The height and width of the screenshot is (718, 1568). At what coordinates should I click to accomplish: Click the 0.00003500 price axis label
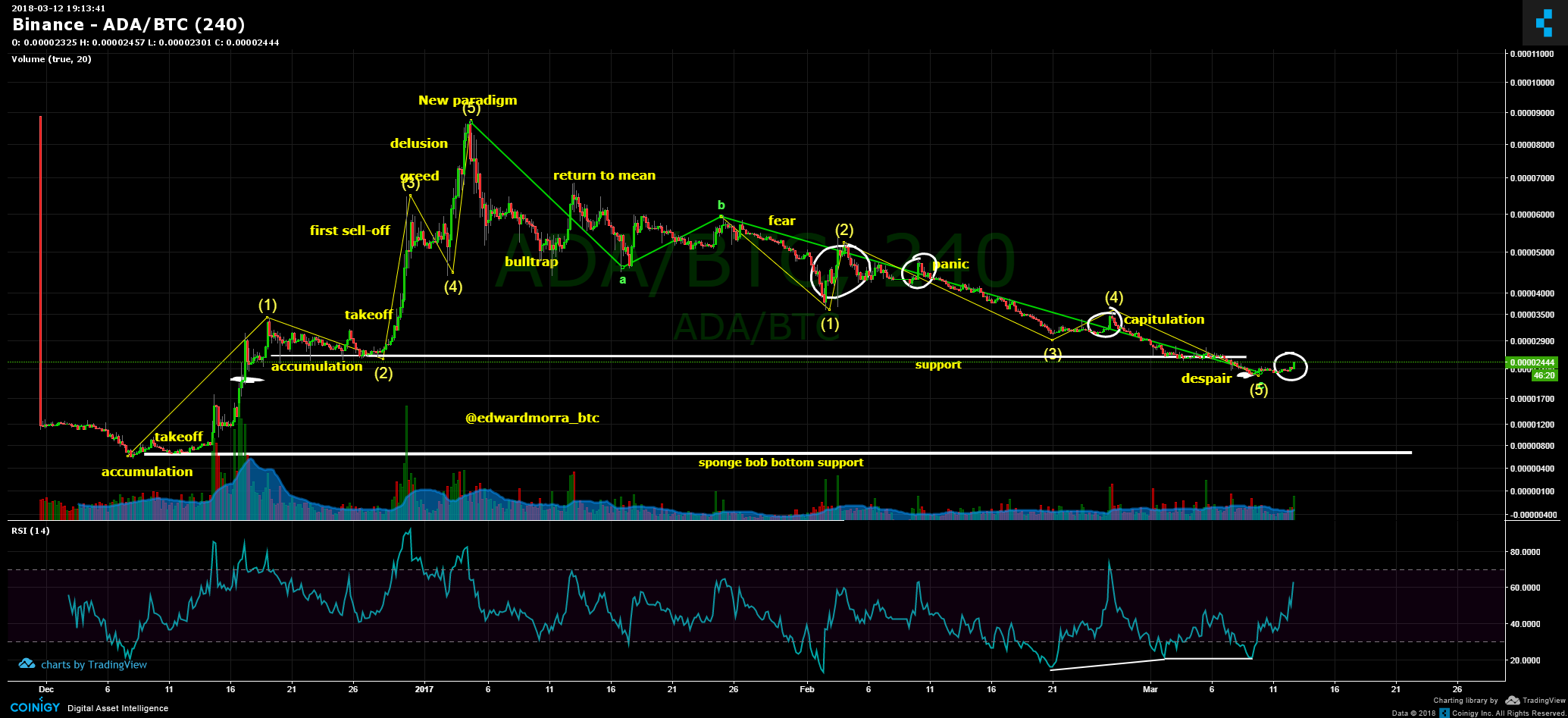(1534, 314)
